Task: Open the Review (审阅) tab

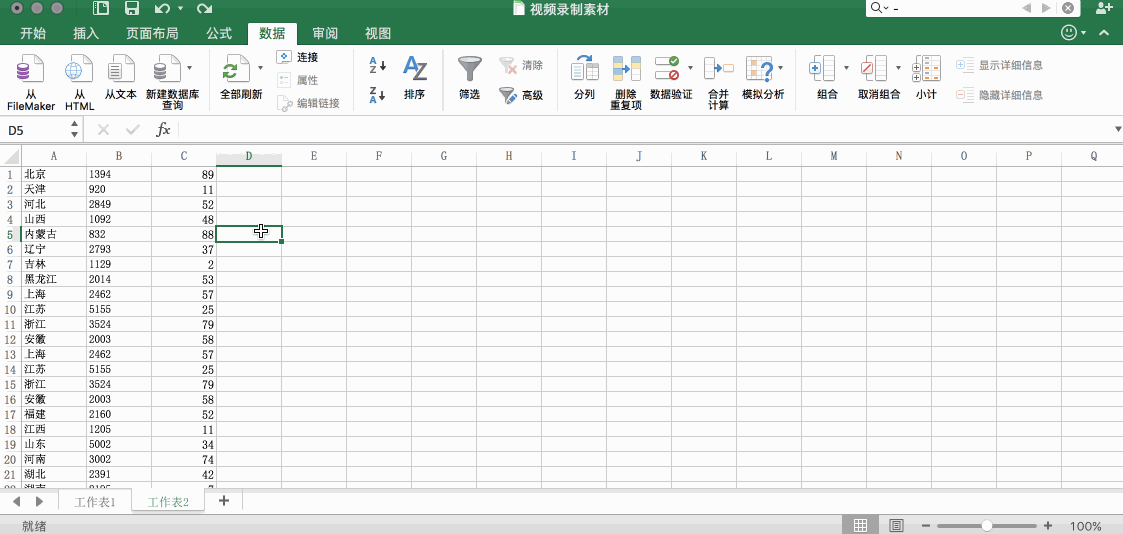Action: pyautogui.click(x=325, y=33)
